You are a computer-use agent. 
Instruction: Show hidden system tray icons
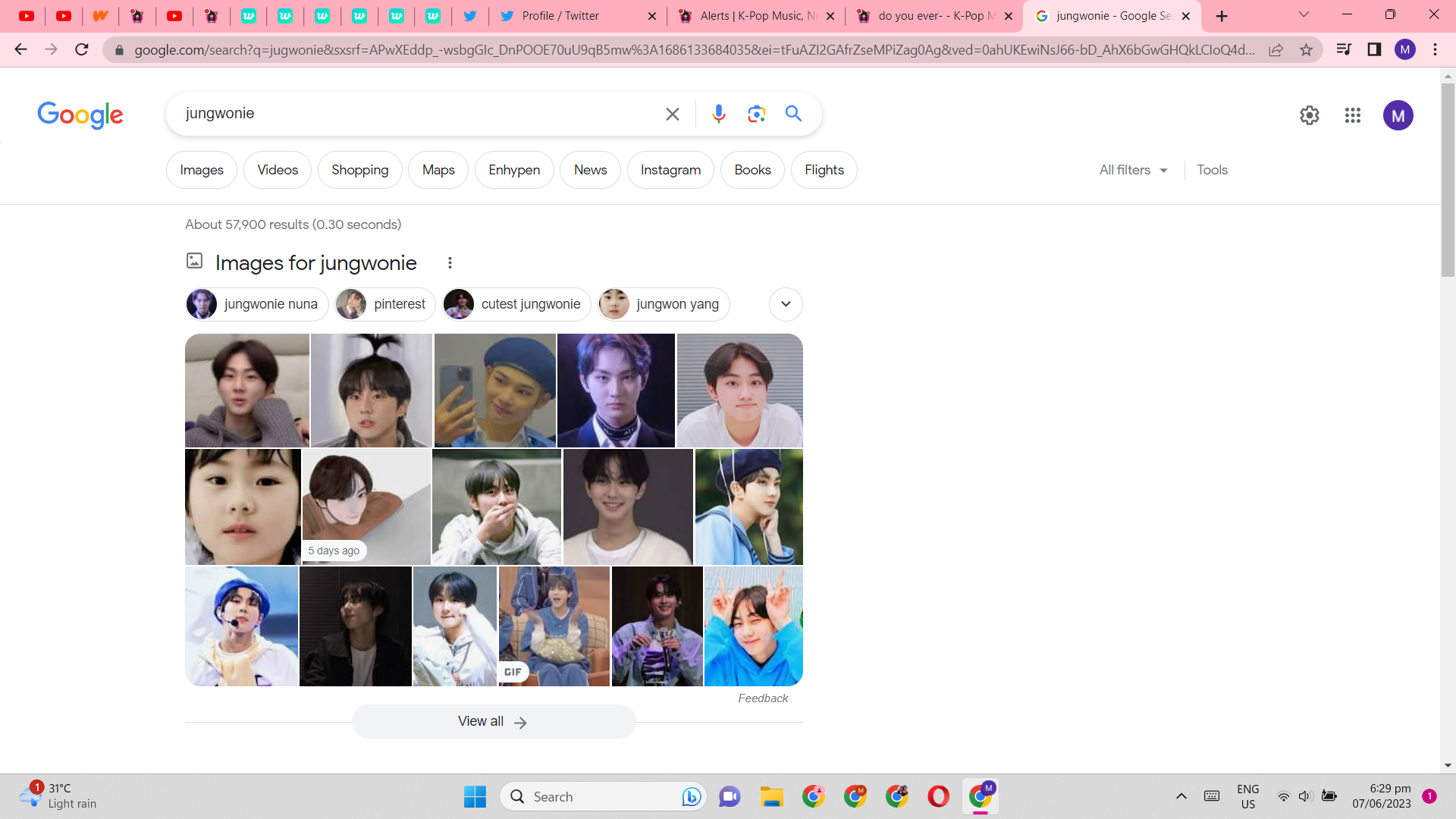pyautogui.click(x=1181, y=796)
